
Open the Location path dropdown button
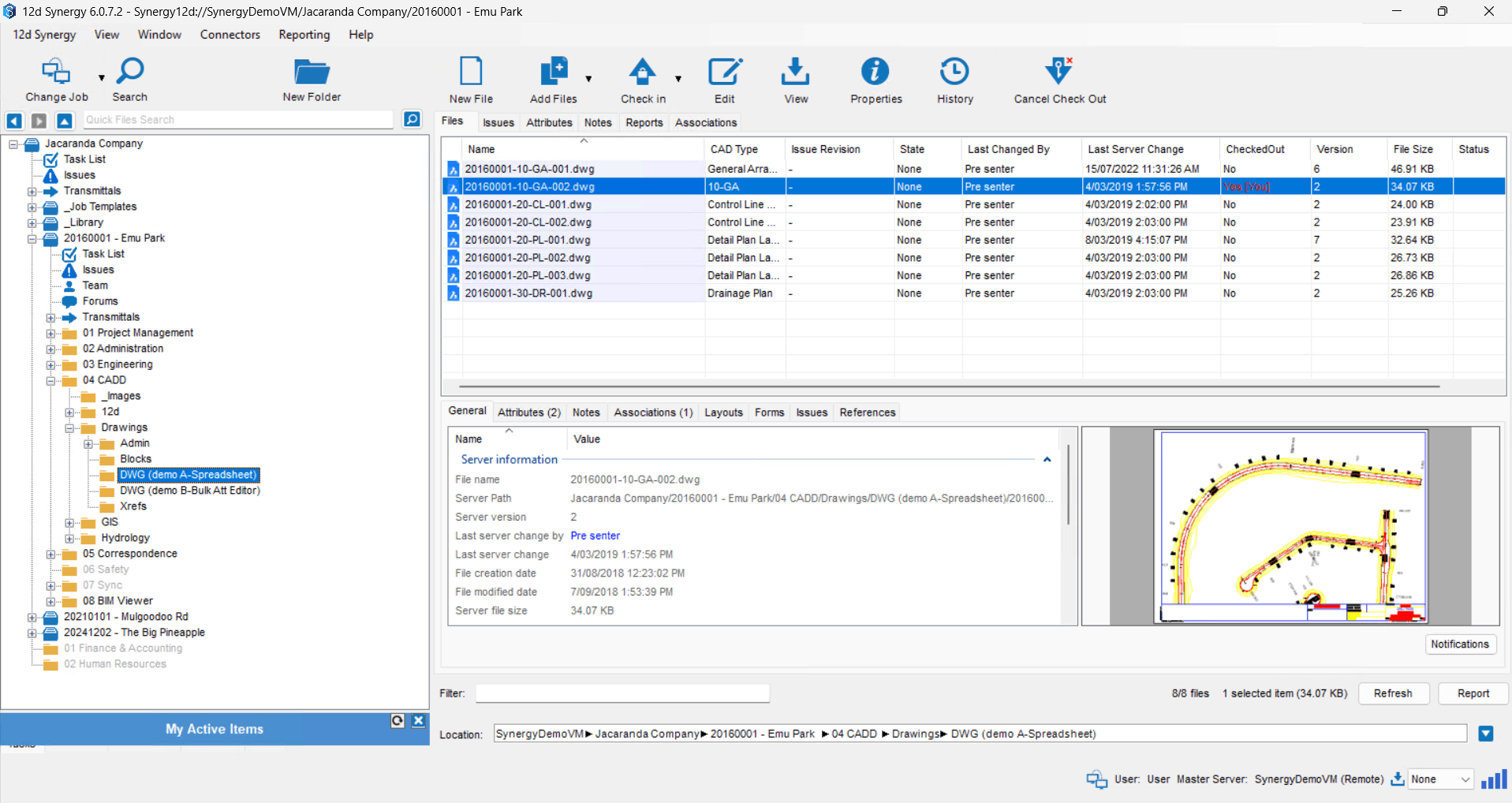click(x=1485, y=734)
